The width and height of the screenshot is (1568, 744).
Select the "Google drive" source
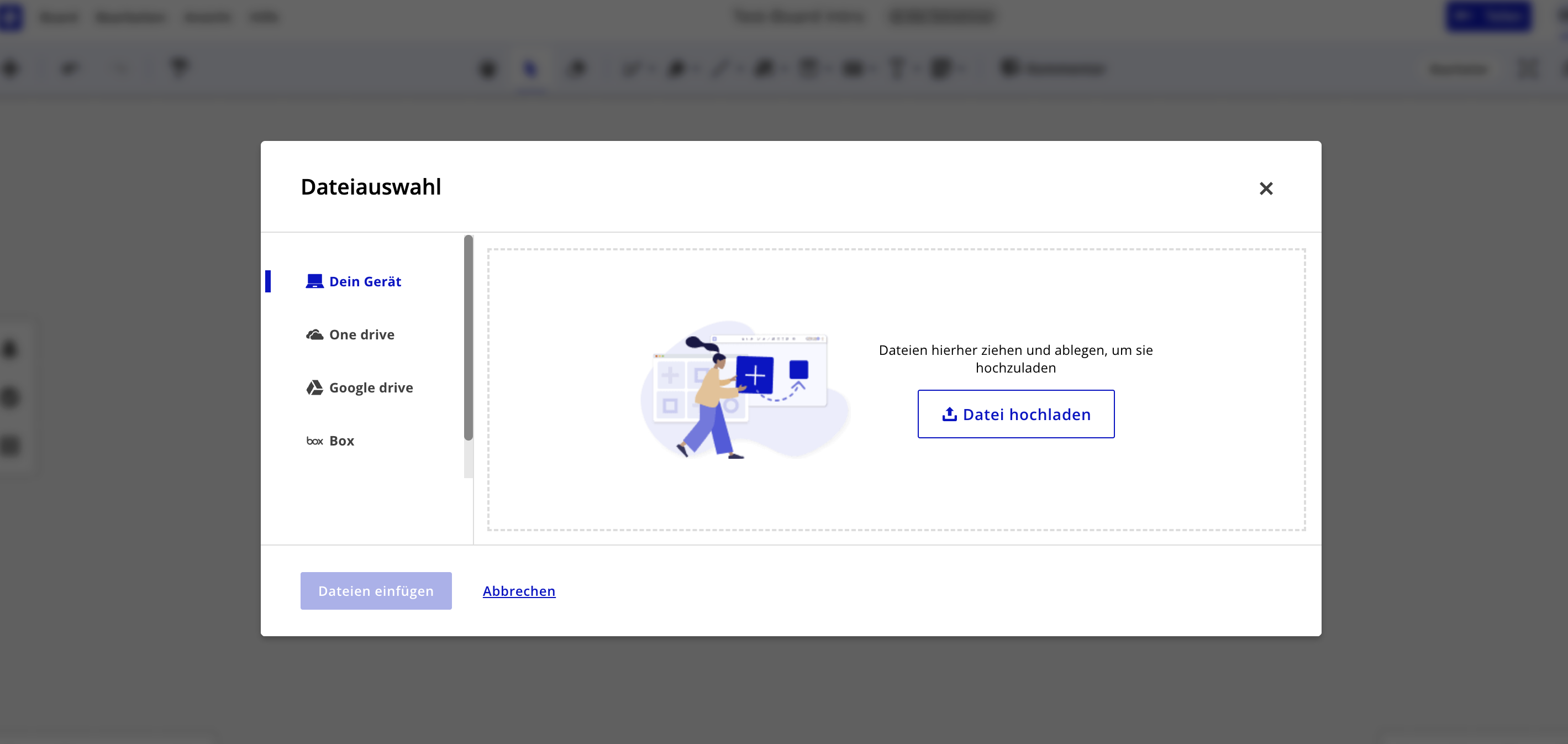(x=371, y=387)
